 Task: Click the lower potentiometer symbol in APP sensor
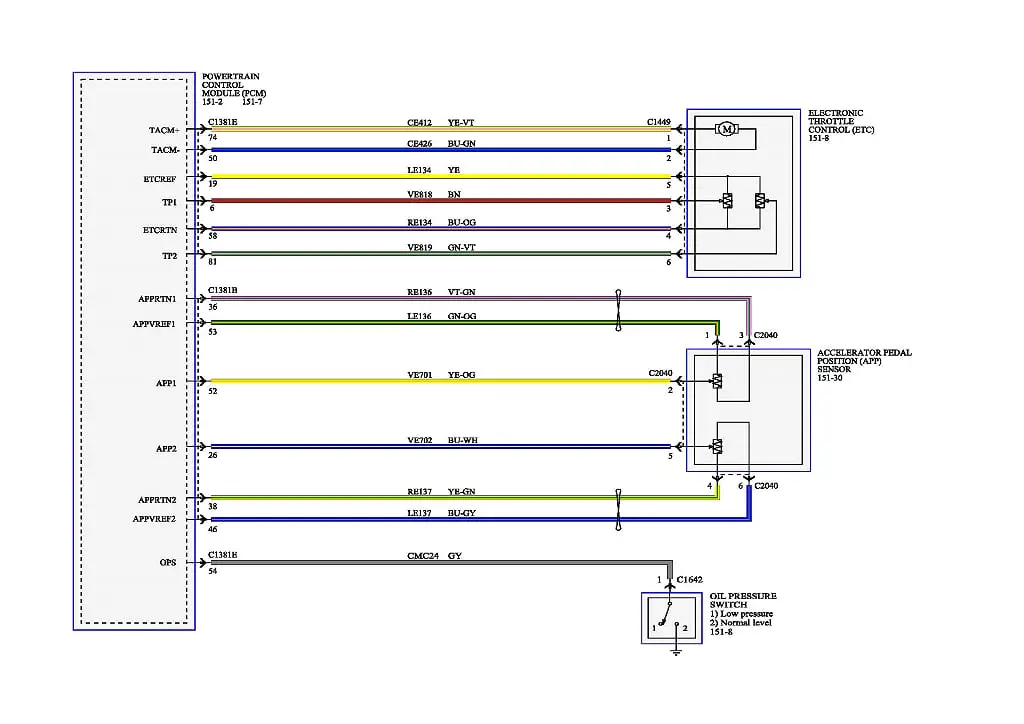[717, 447]
